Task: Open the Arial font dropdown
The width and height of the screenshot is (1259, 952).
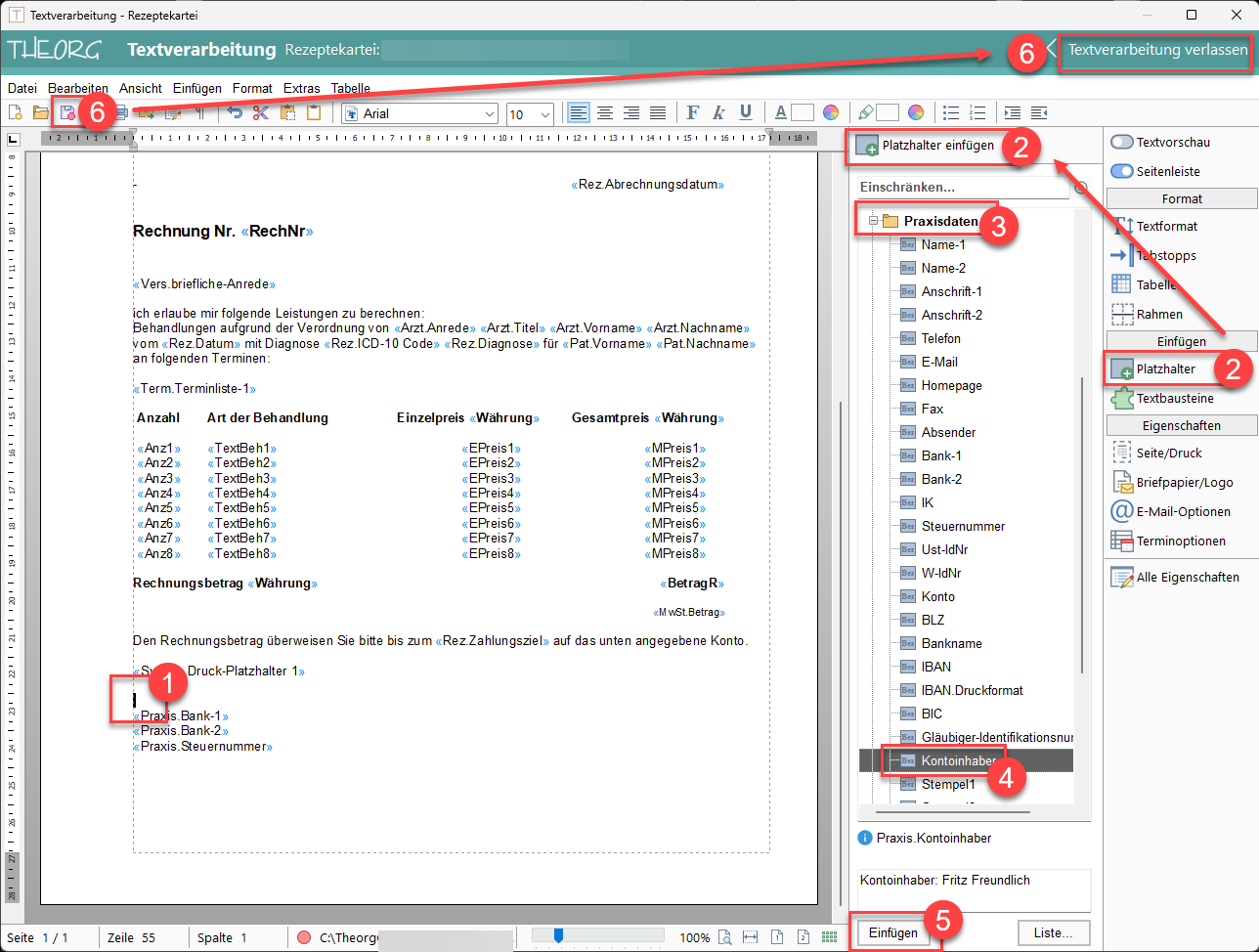Action: [x=490, y=114]
